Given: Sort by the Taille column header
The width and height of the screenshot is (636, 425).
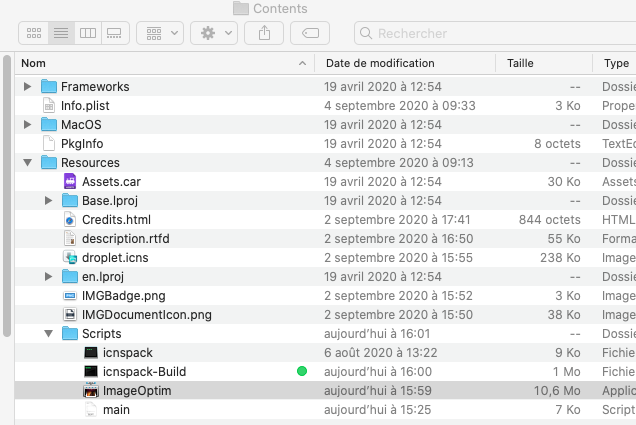Looking at the screenshot, I should [544, 63].
